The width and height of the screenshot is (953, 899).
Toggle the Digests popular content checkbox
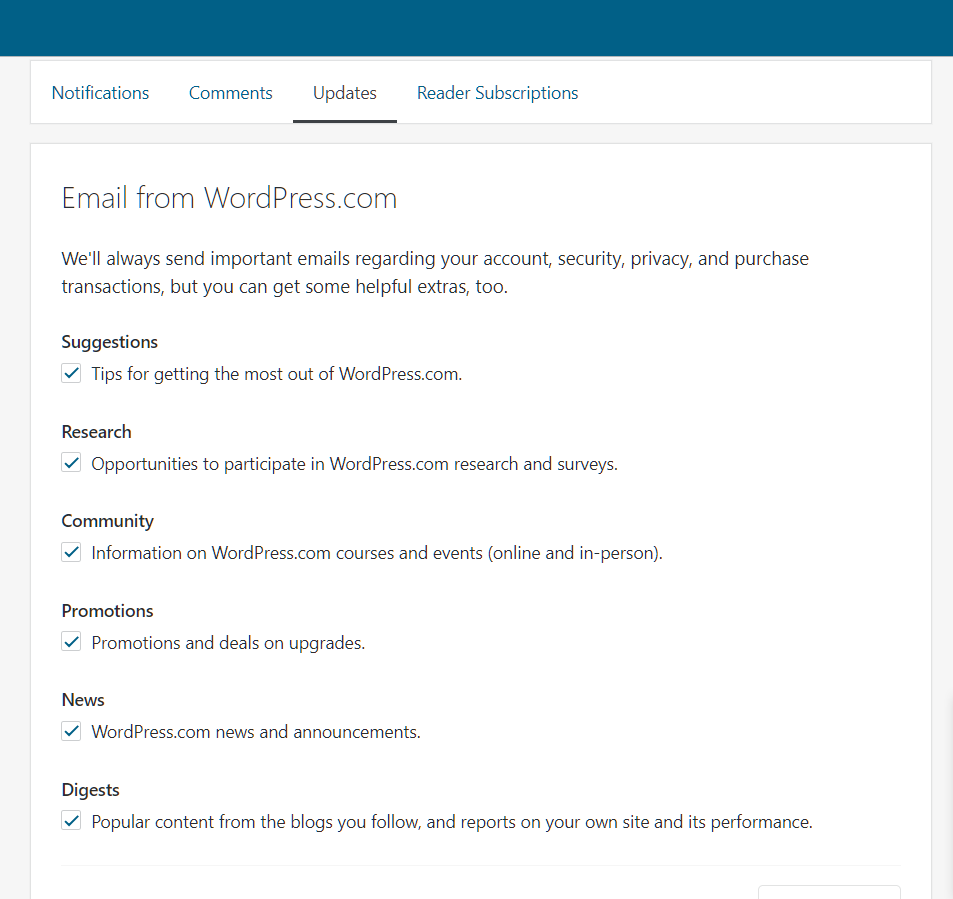coord(71,821)
